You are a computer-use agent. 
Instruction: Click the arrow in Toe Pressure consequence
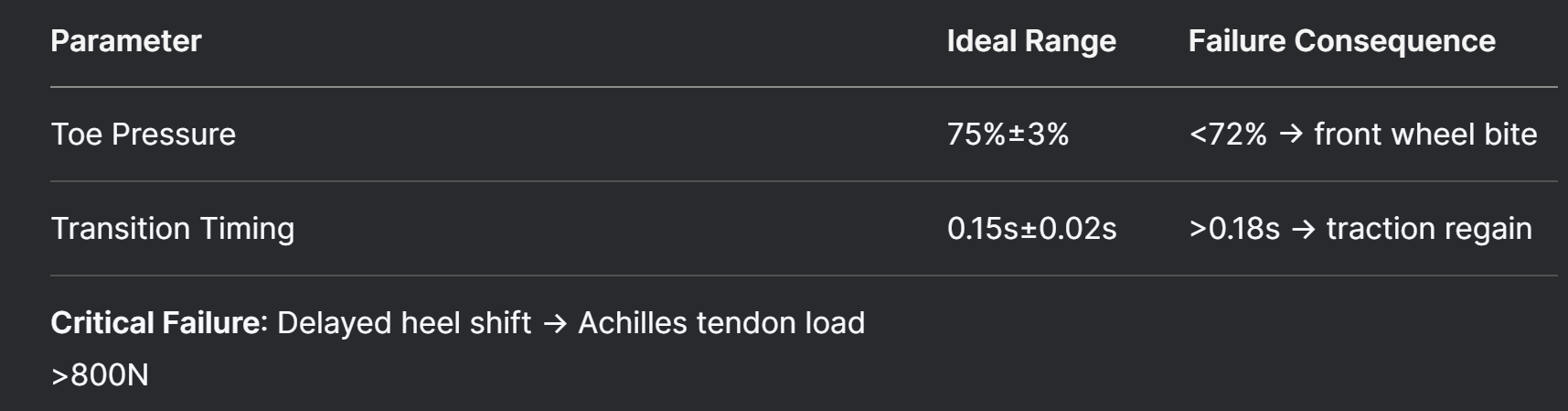[1291, 135]
